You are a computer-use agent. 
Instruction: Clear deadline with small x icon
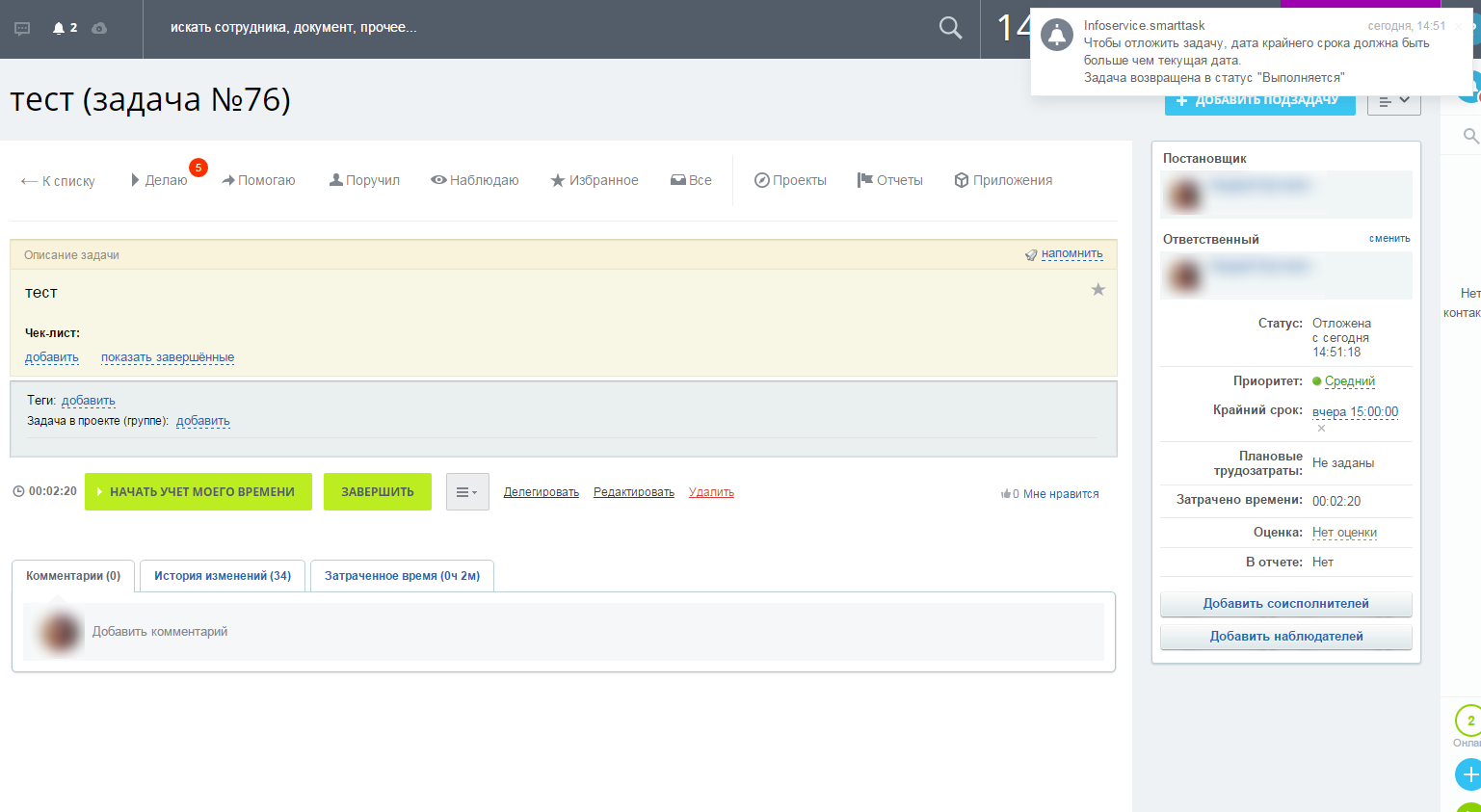point(1321,429)
